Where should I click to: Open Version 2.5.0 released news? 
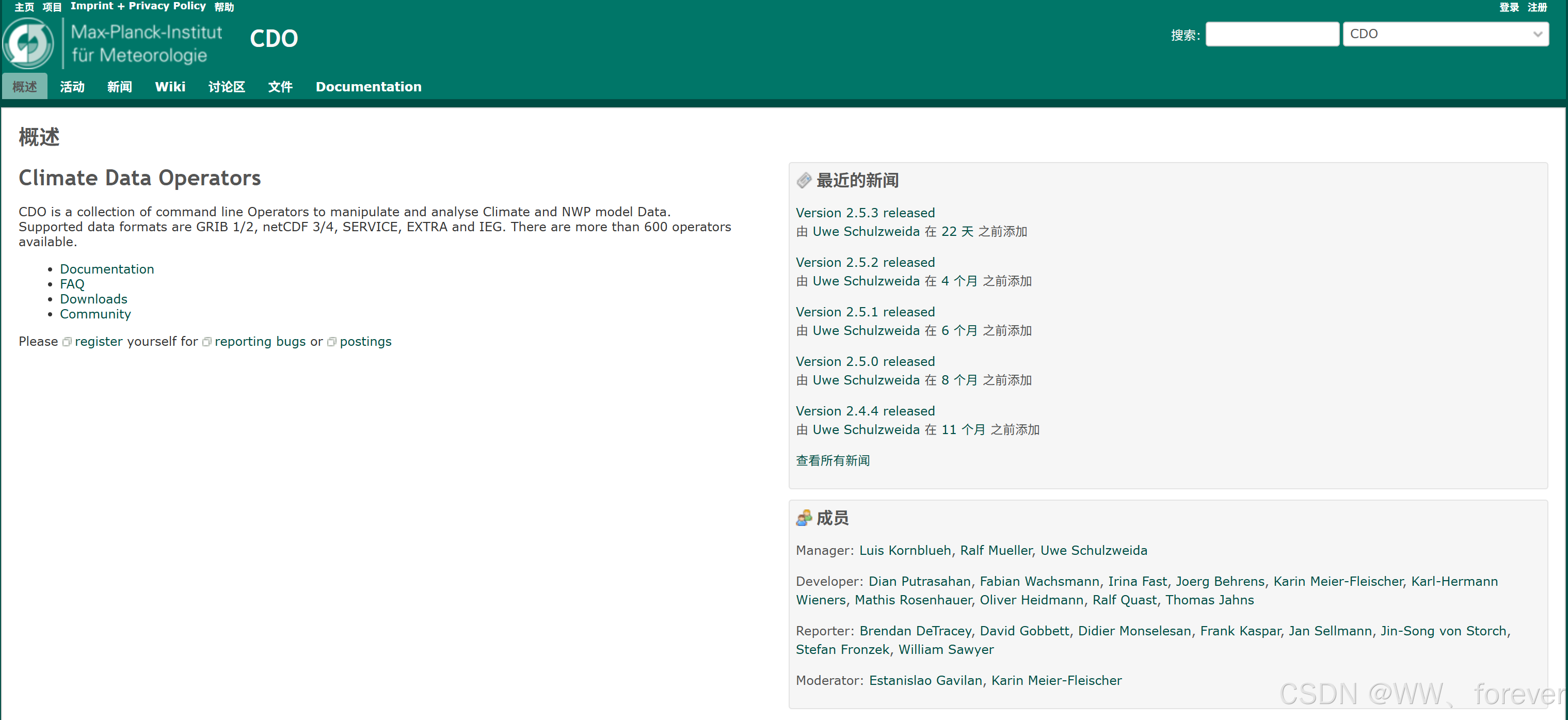tap(865, 361)
